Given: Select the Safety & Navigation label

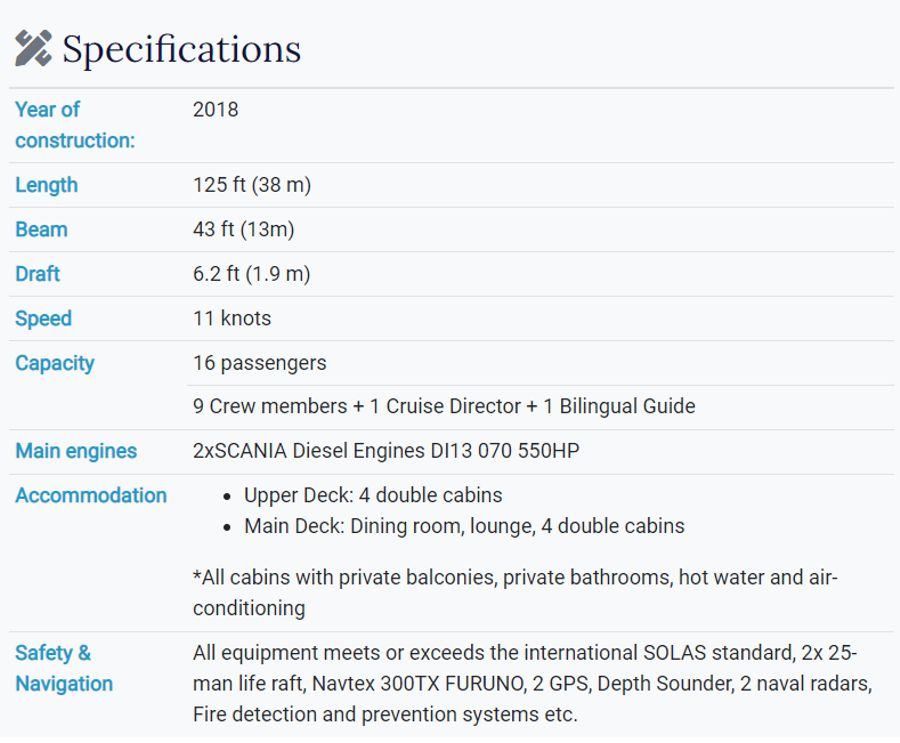Looking at the screenshot, I should point(64,668).
